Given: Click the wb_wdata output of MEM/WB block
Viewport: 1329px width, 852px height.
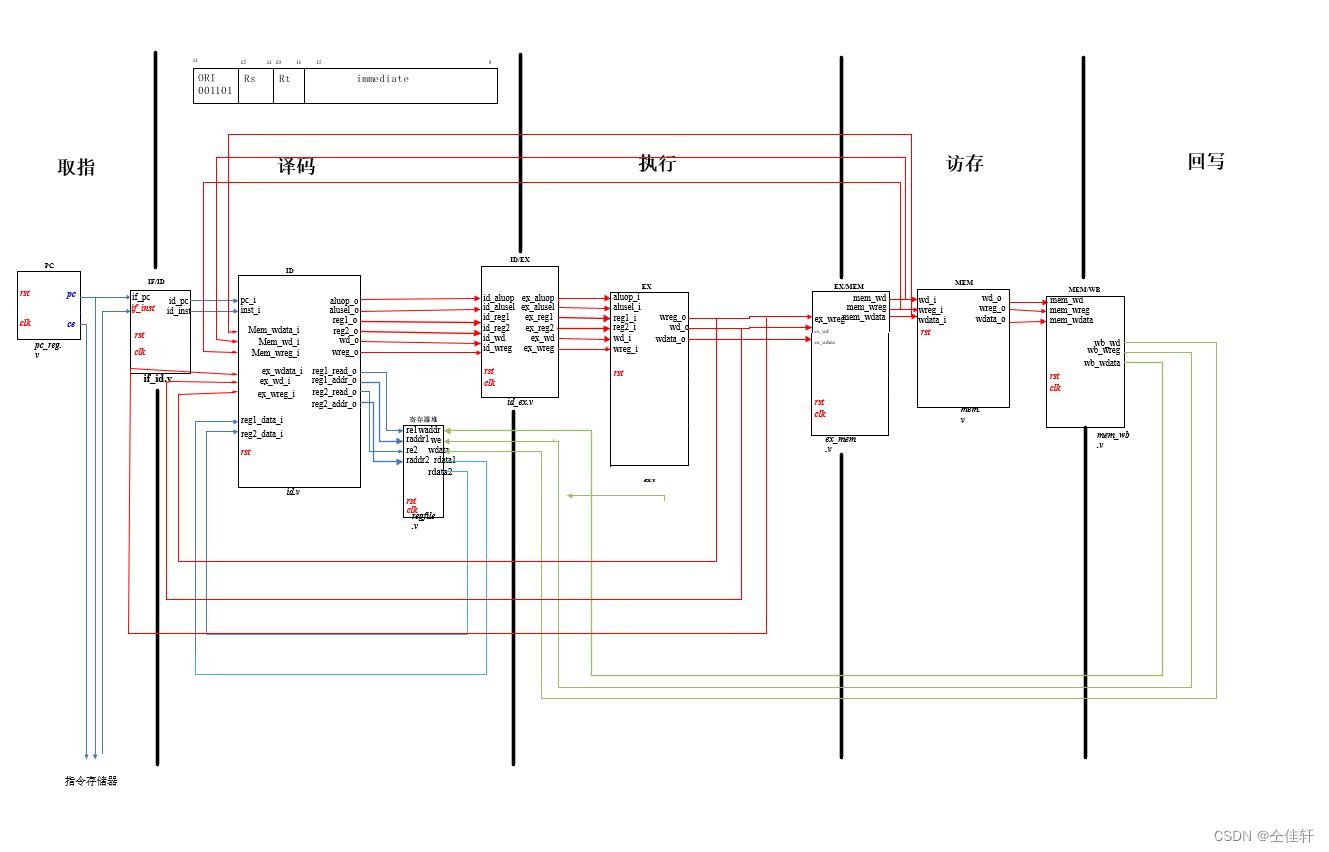Looking at the screenshot, I should pos(1102,363).
